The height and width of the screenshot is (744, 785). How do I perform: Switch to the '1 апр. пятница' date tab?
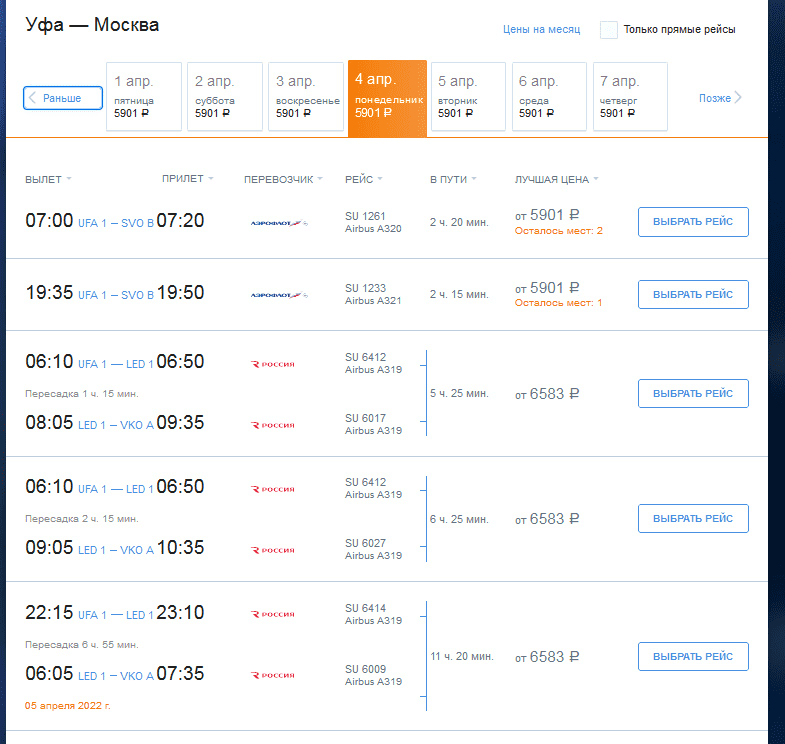(144, 96)
